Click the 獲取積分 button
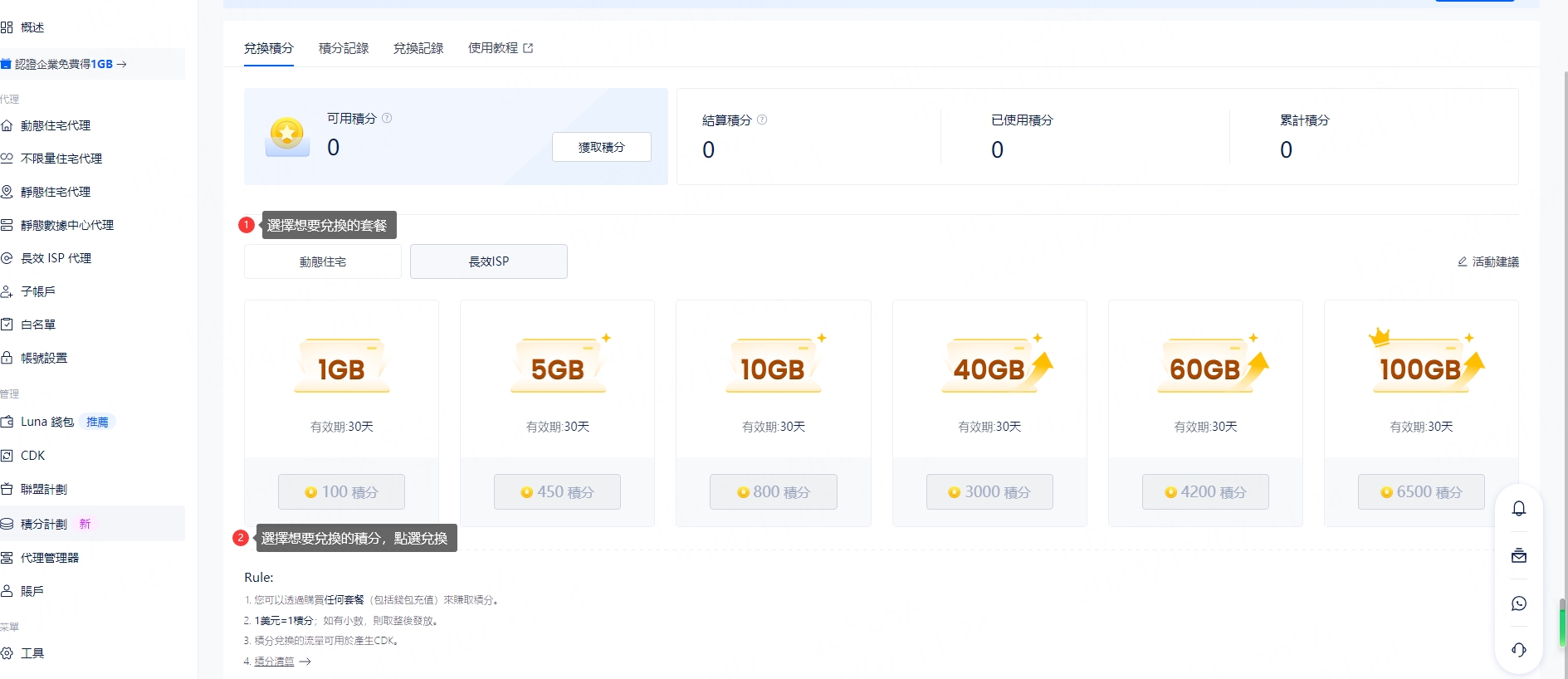1568x679 pixels. coord(601,147)
